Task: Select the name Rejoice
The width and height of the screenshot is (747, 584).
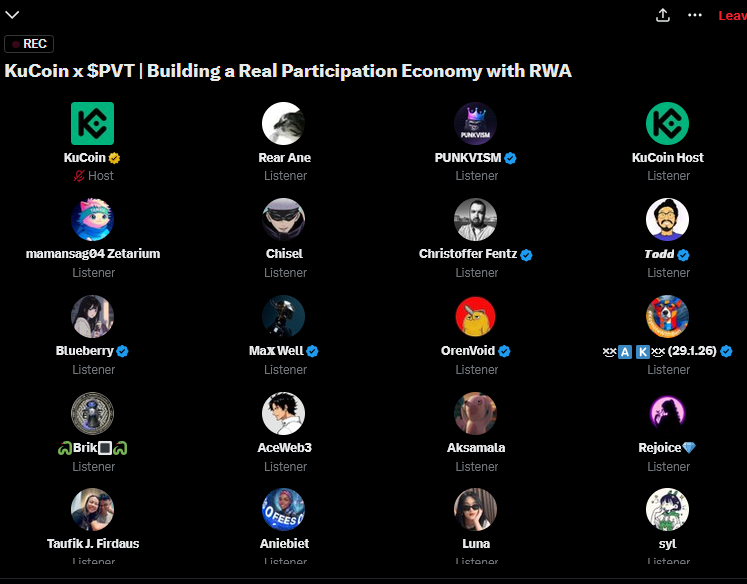Action: click(x=667, y=448)
